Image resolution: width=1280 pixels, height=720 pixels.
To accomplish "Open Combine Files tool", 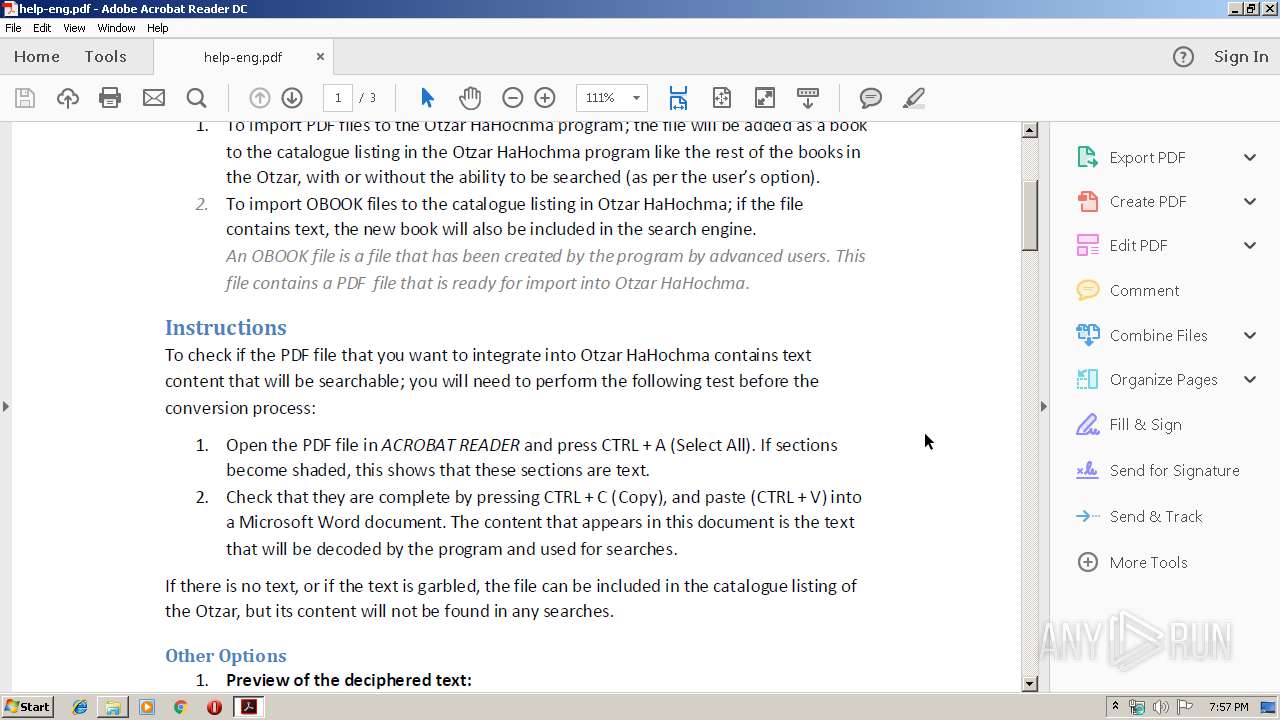I will [1158, 335].
